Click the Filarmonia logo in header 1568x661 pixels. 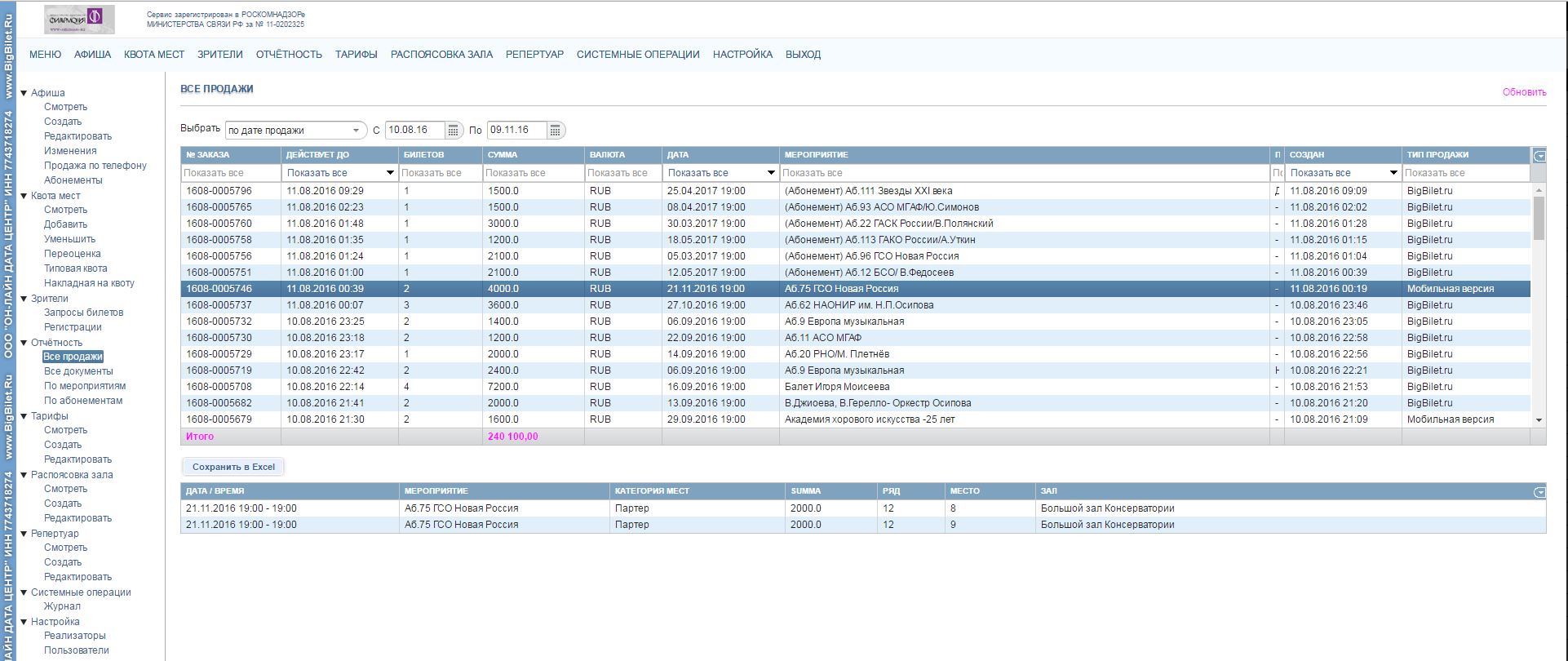[x=79, y=19]
